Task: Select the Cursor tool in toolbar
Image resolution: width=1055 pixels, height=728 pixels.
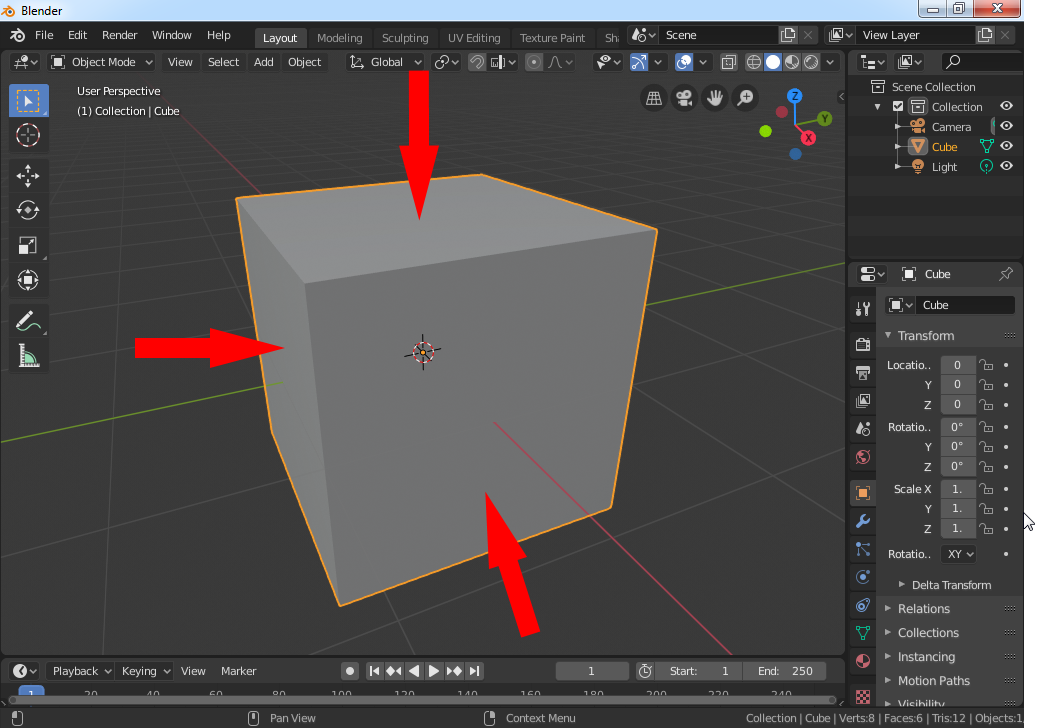Action: click(28, 135)
